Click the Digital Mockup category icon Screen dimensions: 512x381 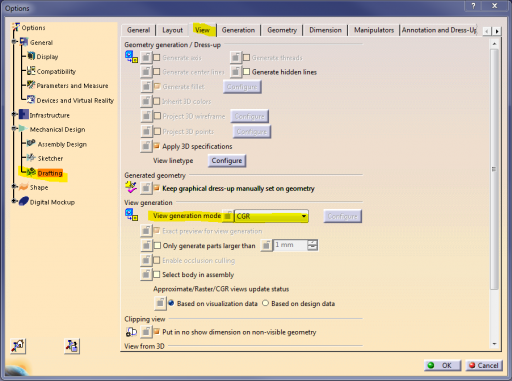[x=24, y=201]
